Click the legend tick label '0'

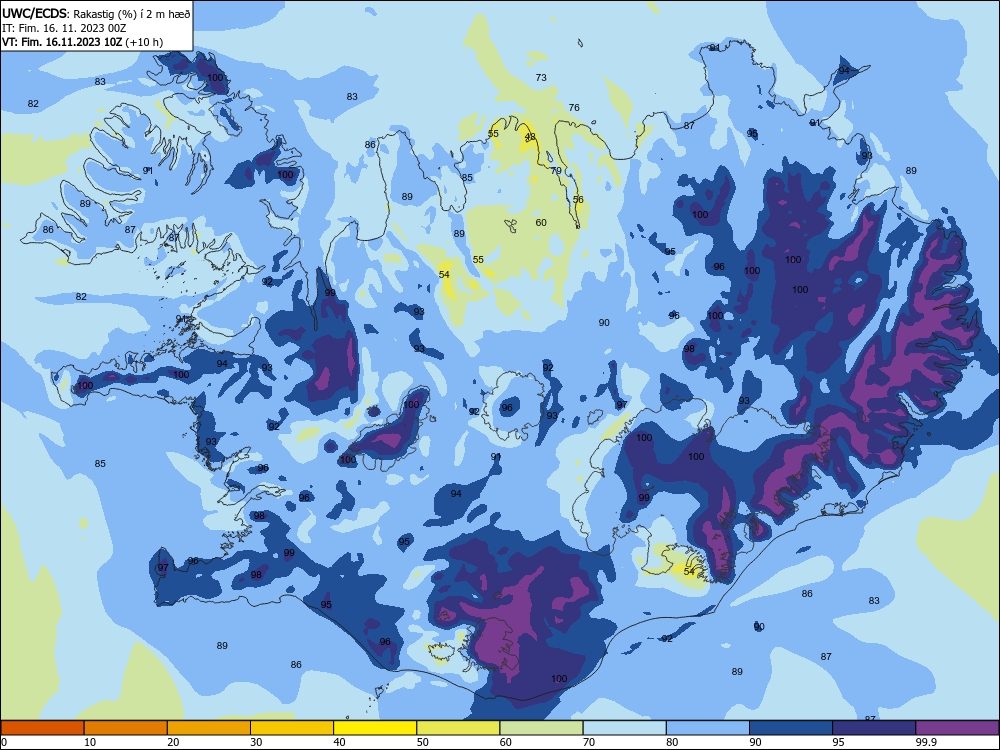pos(4,742)
